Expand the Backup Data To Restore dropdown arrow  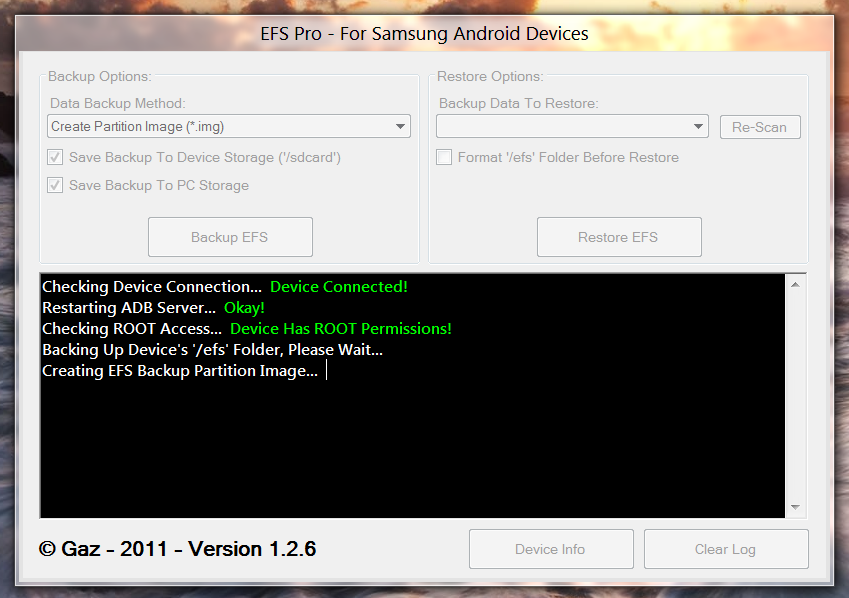click(x=699, y=127)
